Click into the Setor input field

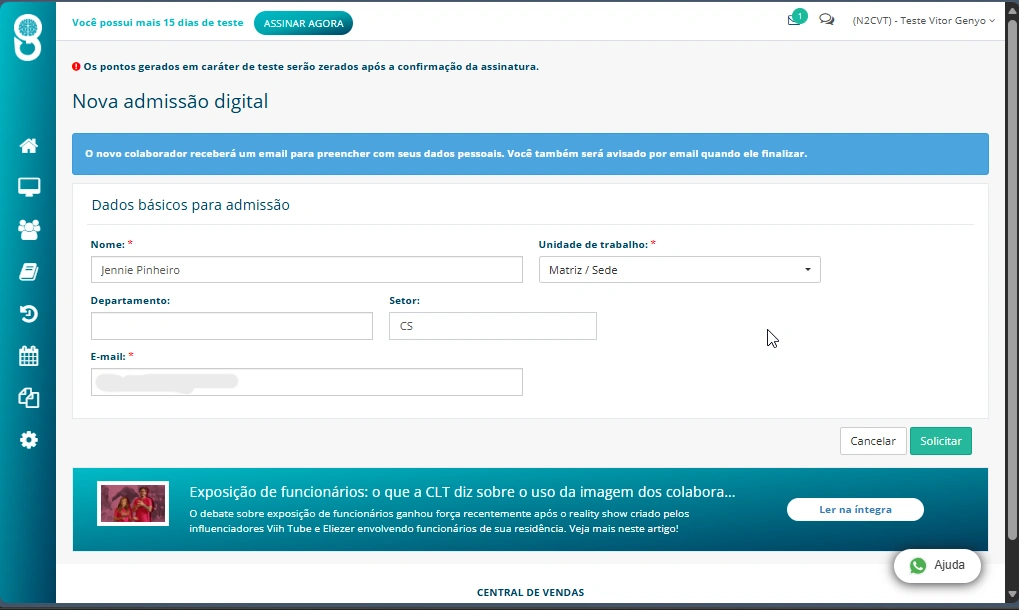pyautogui.click(x=493, y=326)
